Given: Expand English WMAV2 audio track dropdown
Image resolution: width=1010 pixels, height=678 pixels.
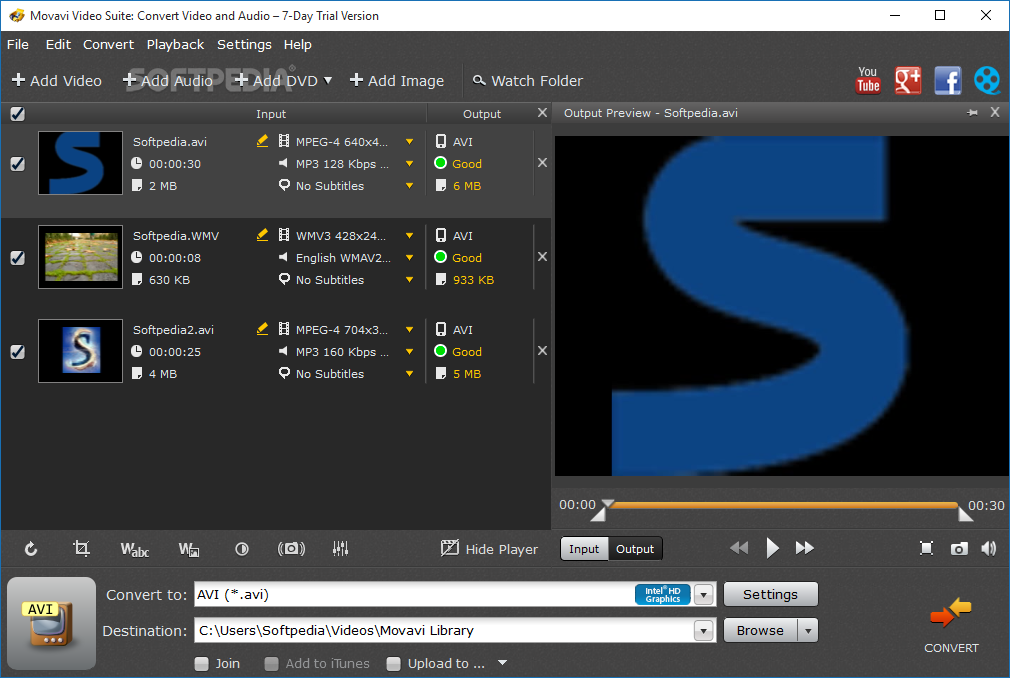Looking at the screenshot, I should 410,258.
